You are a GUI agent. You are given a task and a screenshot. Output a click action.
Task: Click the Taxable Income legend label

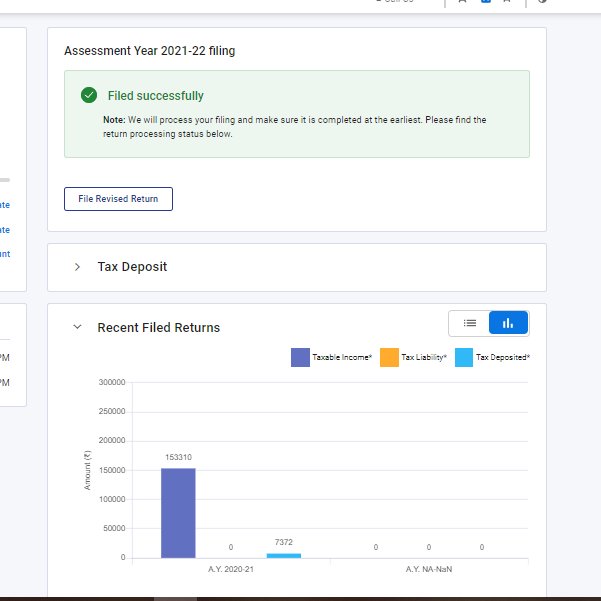click(x=342, y=357)
